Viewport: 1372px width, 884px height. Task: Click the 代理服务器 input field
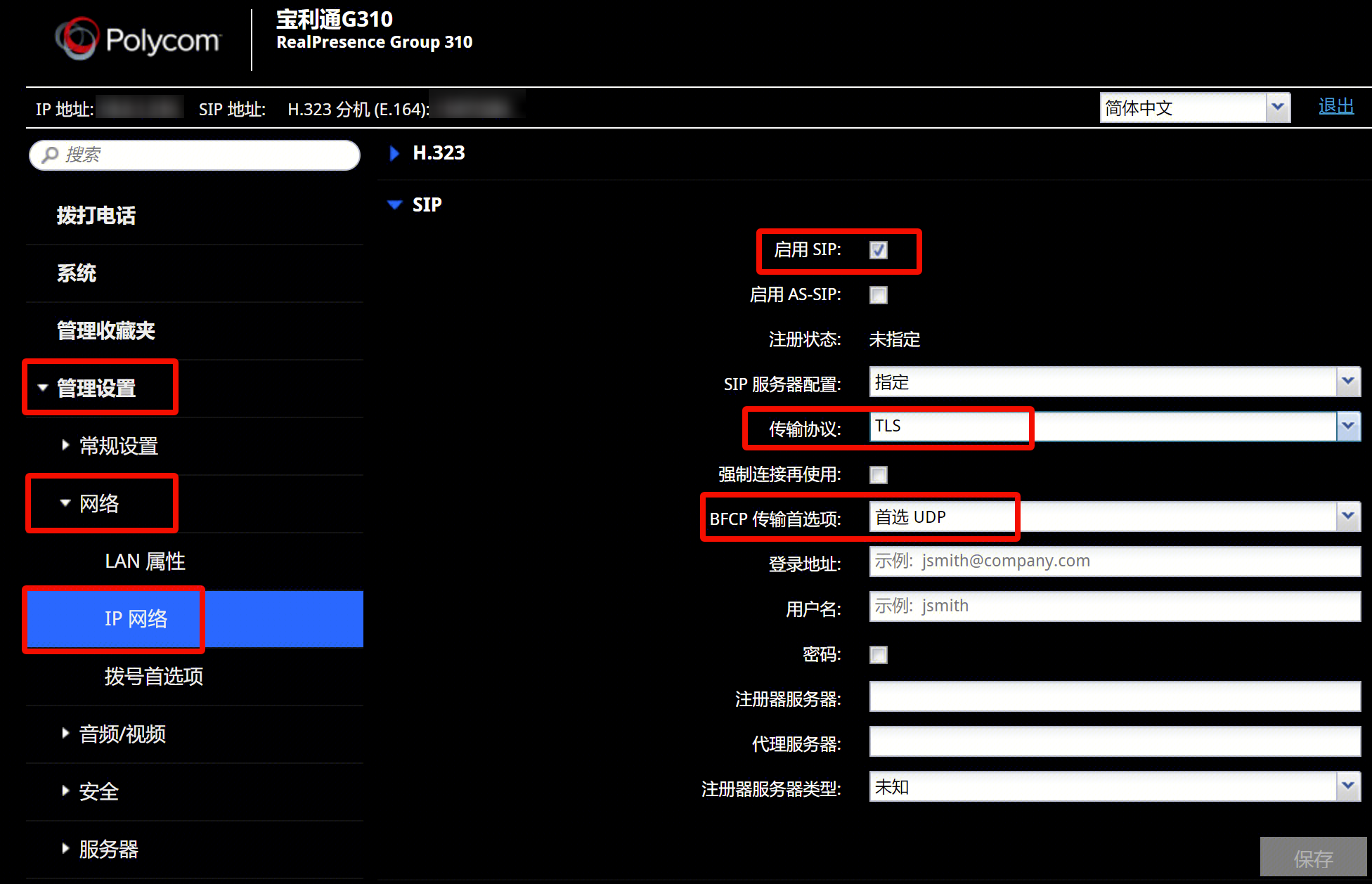click(x=1115, y=741)
